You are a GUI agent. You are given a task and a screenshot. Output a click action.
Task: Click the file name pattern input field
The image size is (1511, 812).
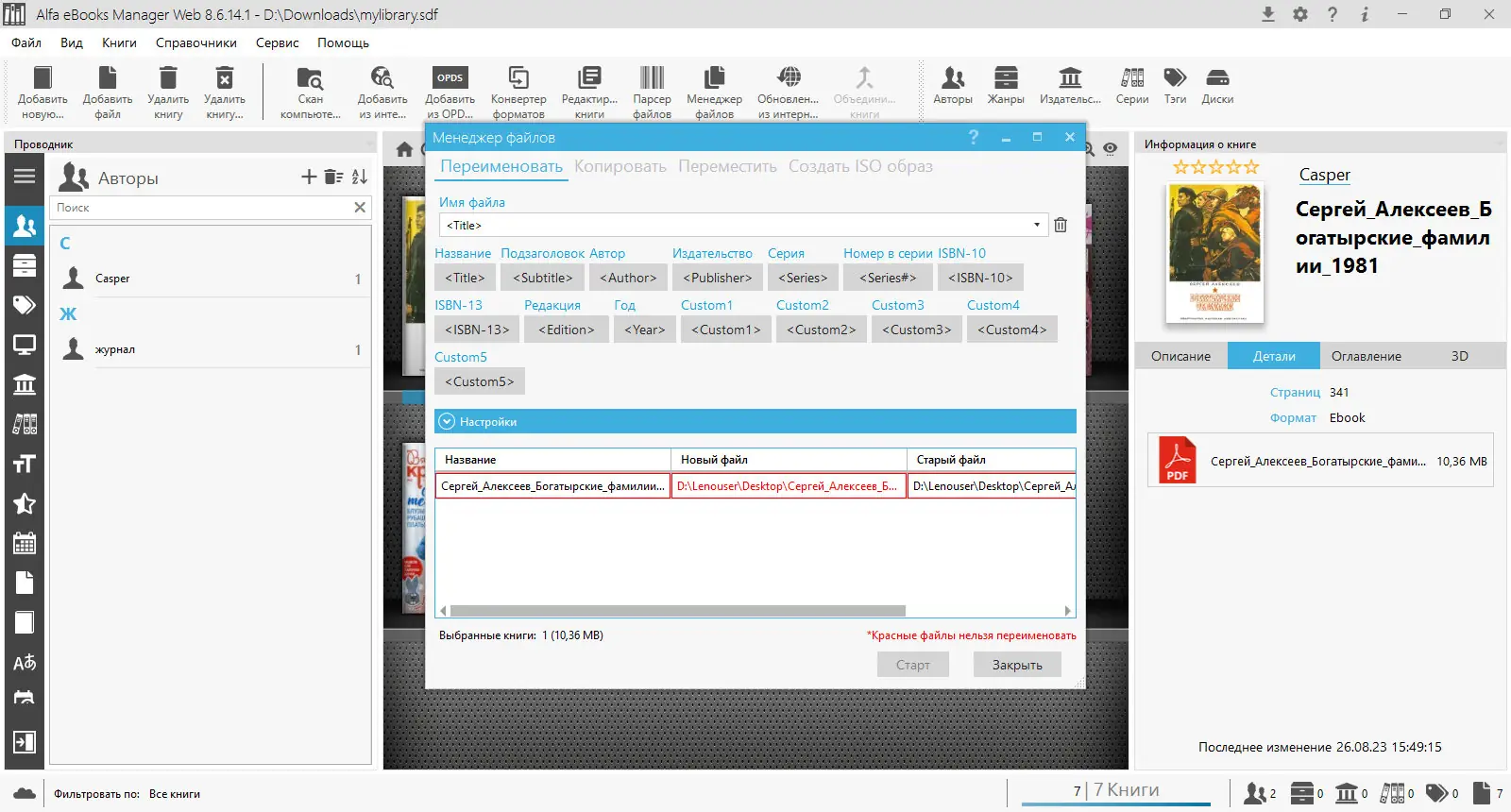pyautogui.click(x=735, y=226)
